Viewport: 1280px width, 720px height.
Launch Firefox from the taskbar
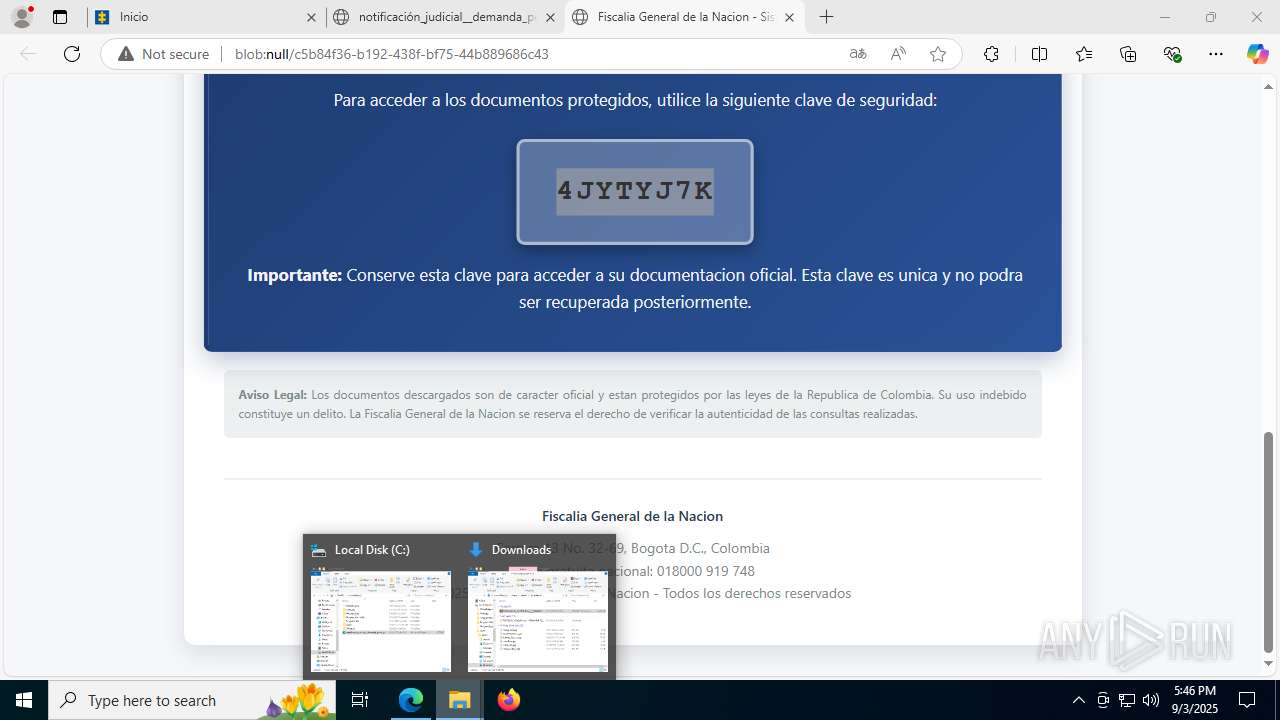pyautogui.click(x=509, y=700)
